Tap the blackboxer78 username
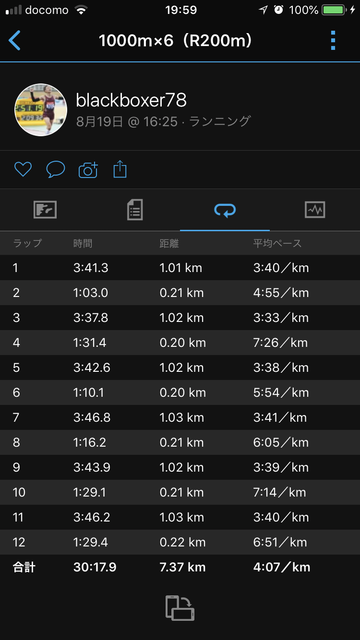 (131, 100)
